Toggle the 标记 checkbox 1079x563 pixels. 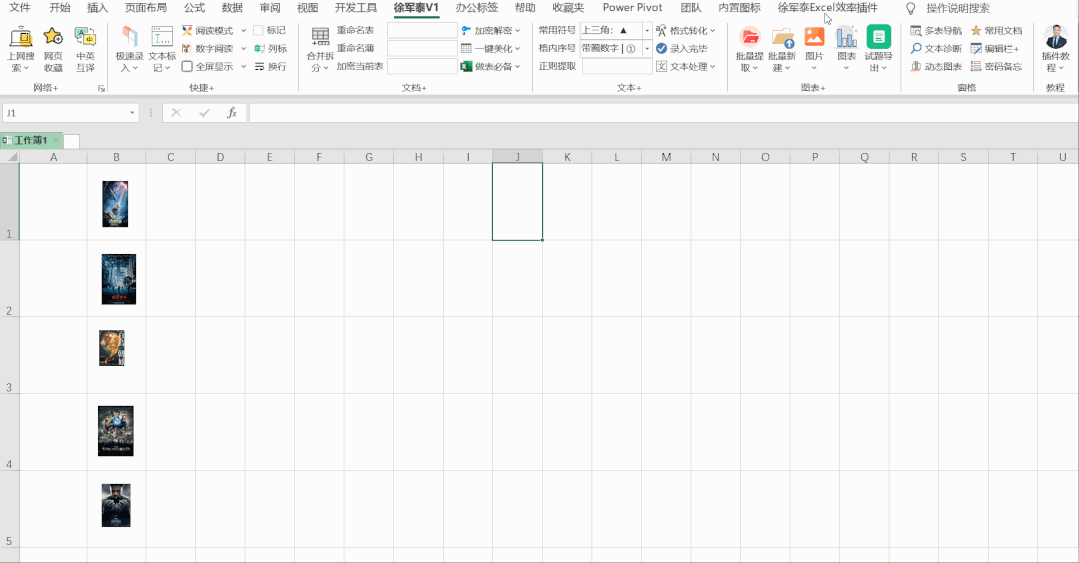pyautogui.click(x=259, y=30)
